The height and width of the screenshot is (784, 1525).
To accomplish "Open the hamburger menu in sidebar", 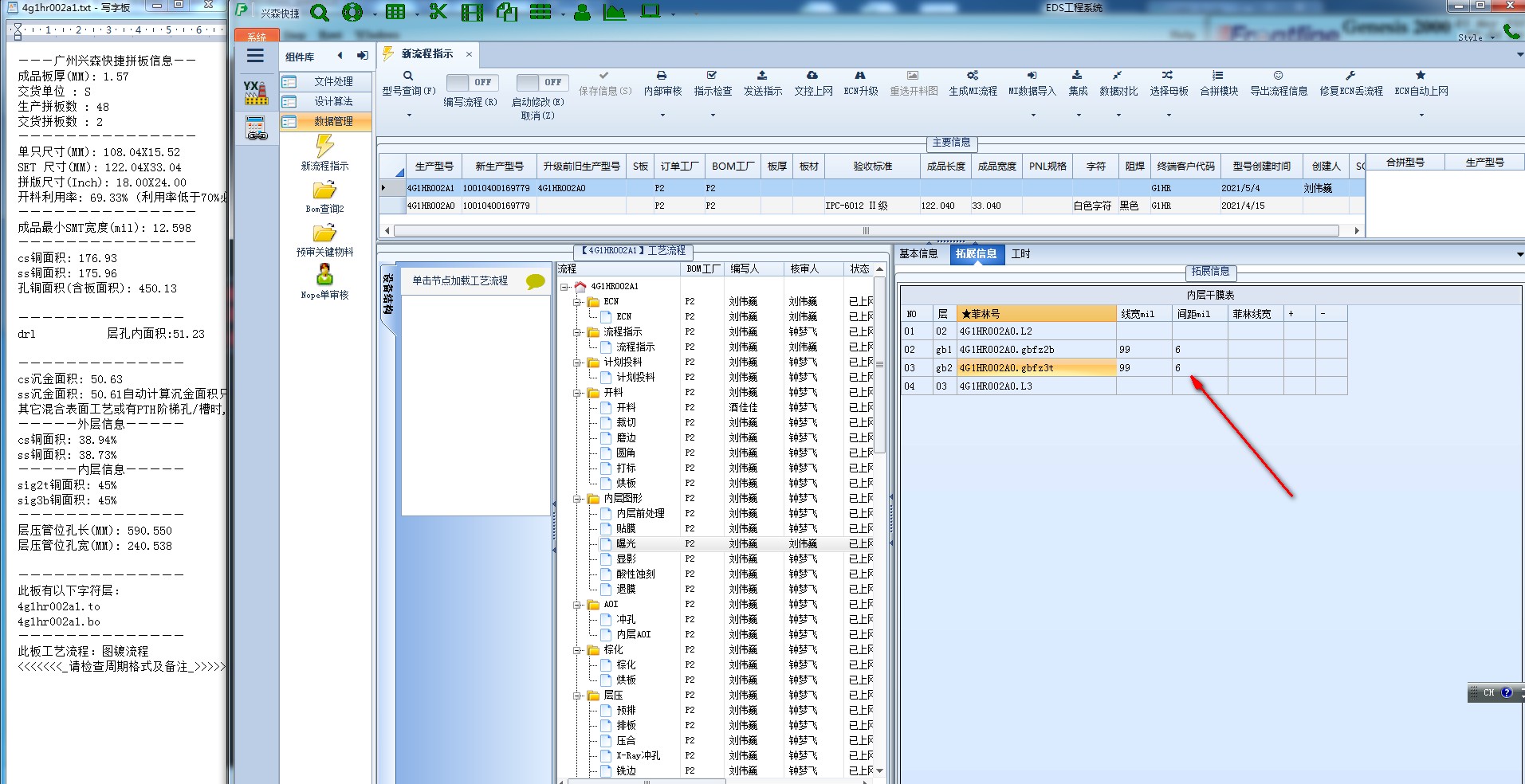I will click(255, 56).
